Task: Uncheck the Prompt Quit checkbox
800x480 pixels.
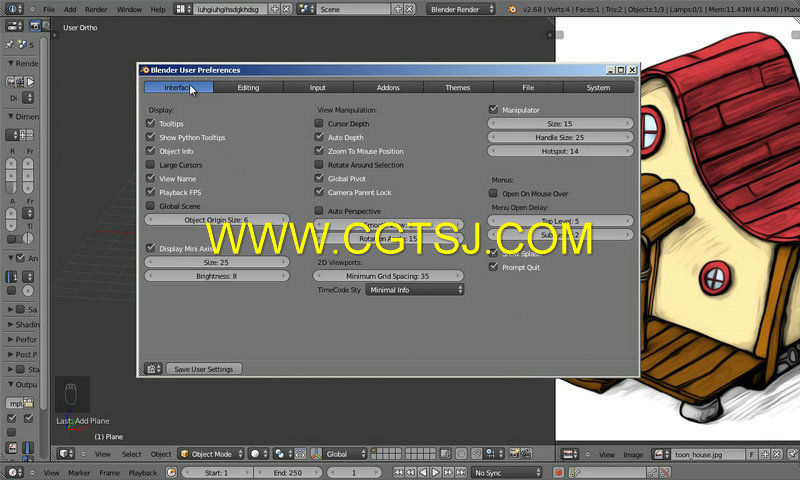Action: tap(493, 267)
